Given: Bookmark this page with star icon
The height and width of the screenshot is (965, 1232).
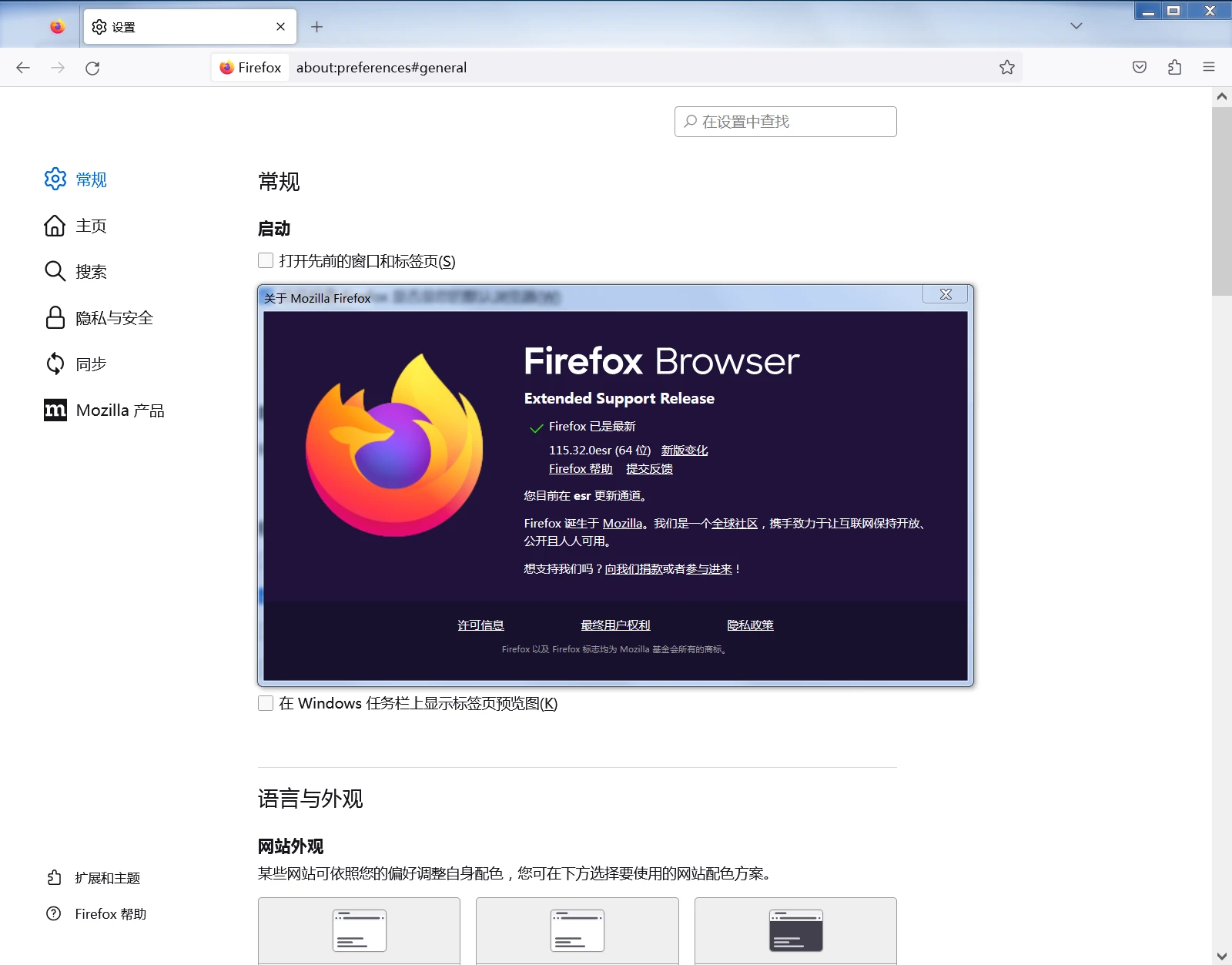Looking at the screenshot, I should pyautogui.click(x=1006, y=68).
